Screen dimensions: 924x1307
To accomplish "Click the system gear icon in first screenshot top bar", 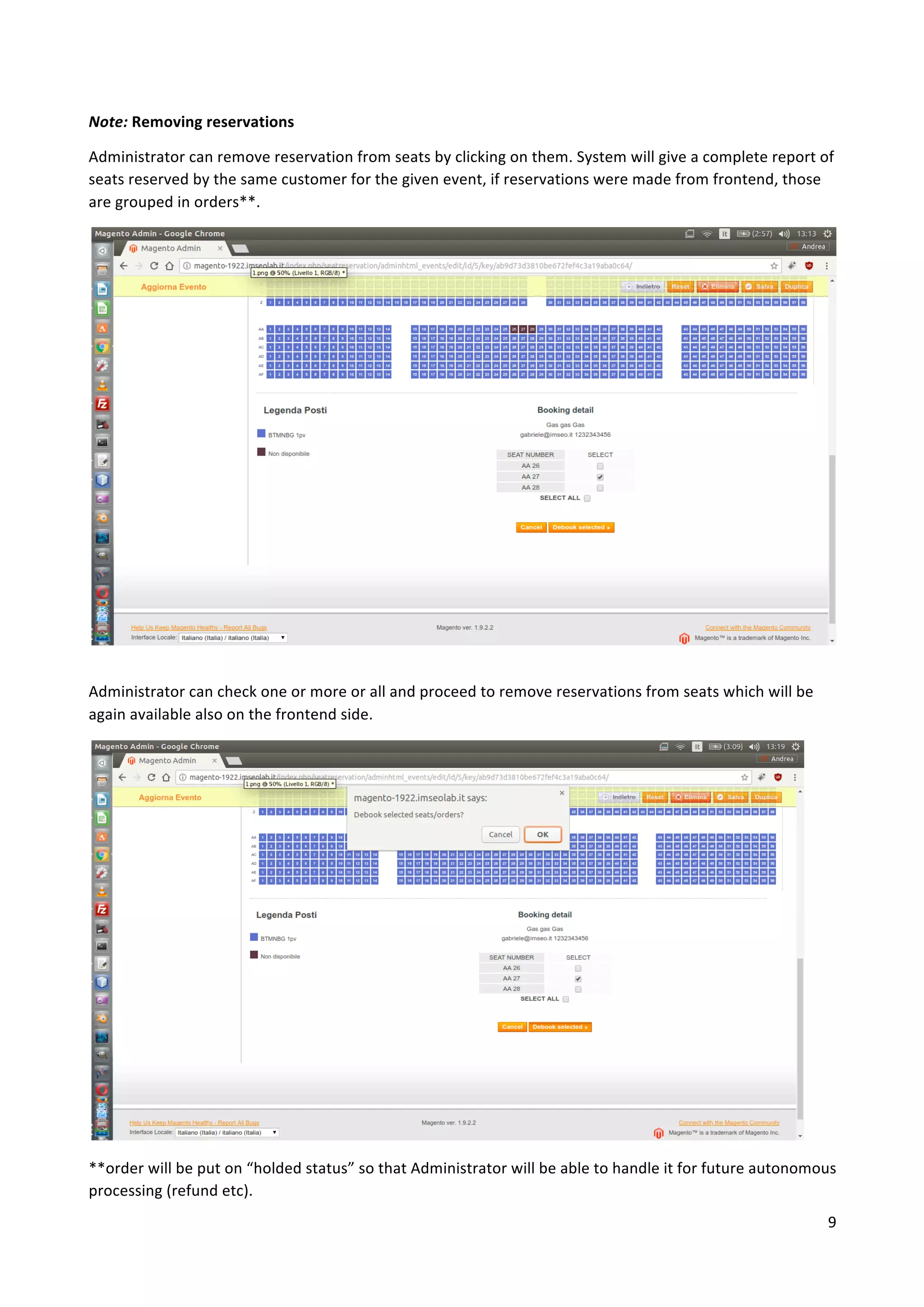I will point(827,234).
